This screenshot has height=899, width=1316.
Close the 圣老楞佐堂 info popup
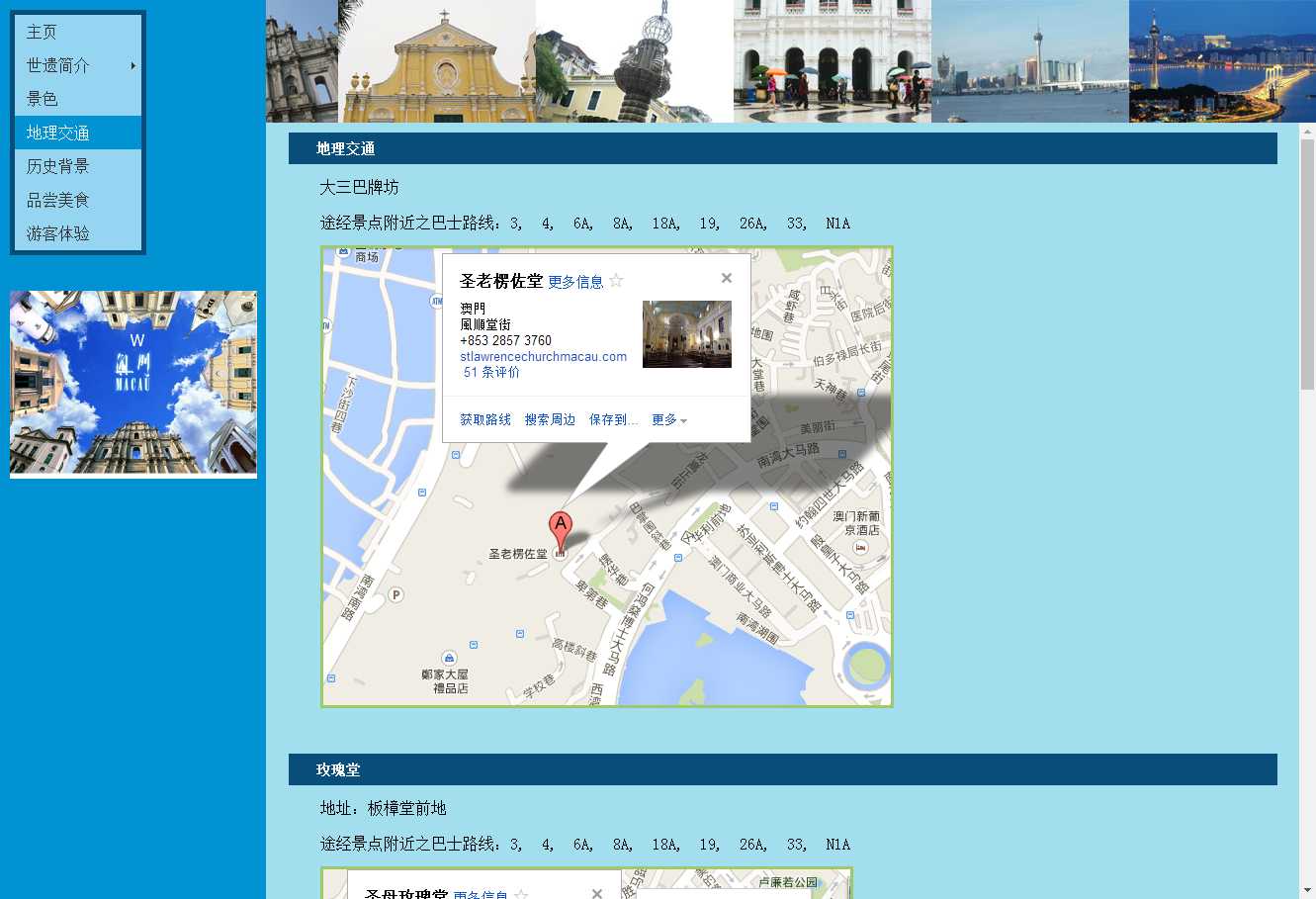[x=727, y=278]
